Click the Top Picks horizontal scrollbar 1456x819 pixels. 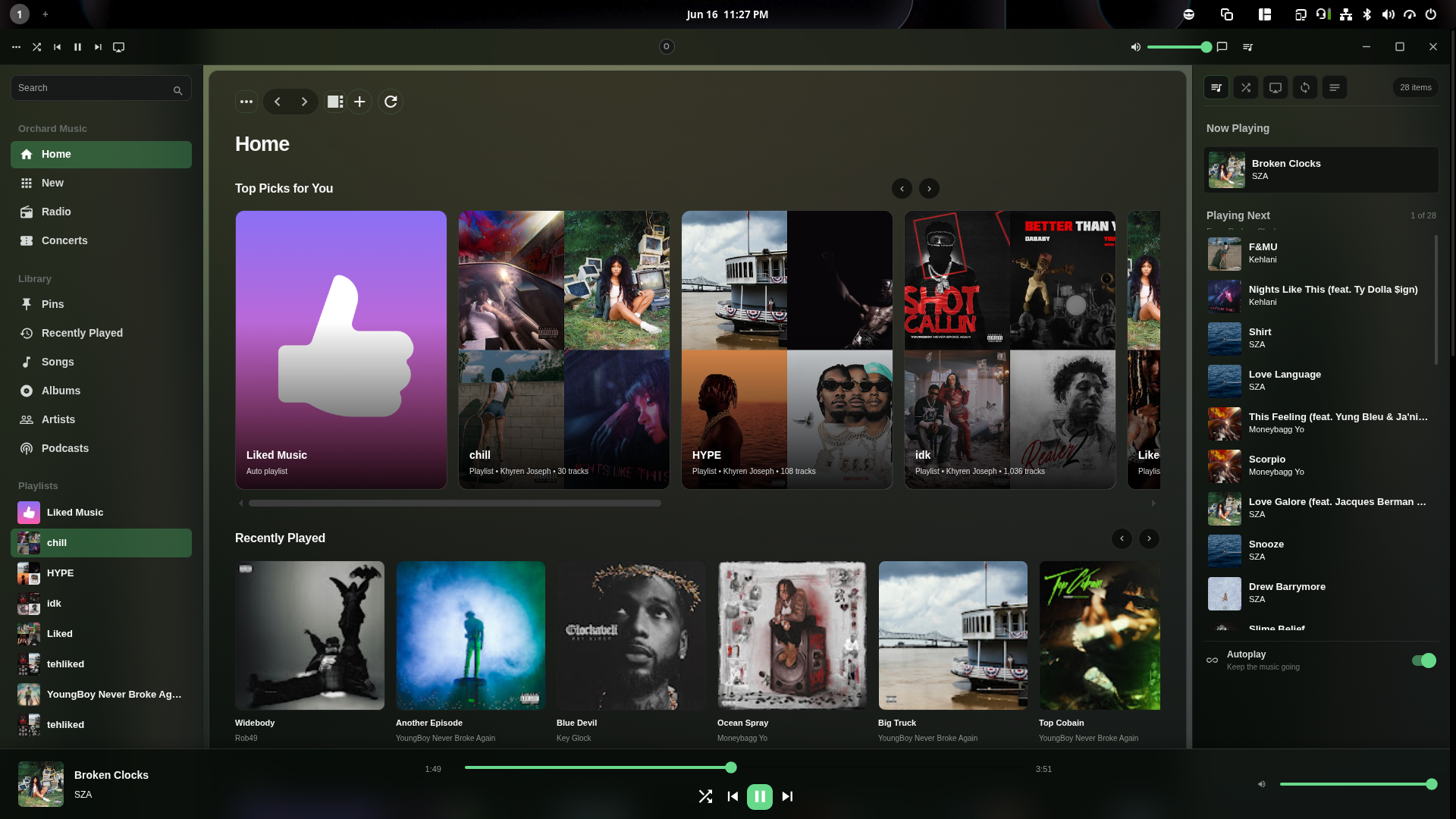[455, 503]
